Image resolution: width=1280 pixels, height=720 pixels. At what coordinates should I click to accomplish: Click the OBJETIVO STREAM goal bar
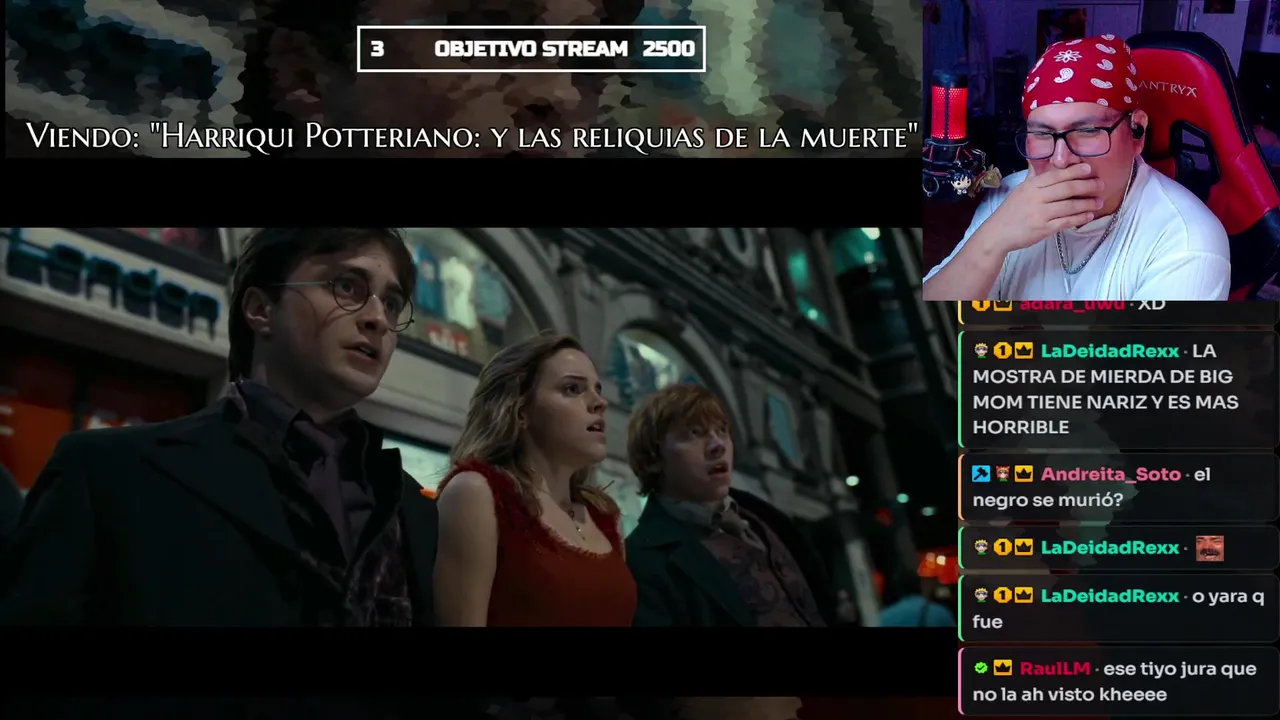[x=531, y=49]
